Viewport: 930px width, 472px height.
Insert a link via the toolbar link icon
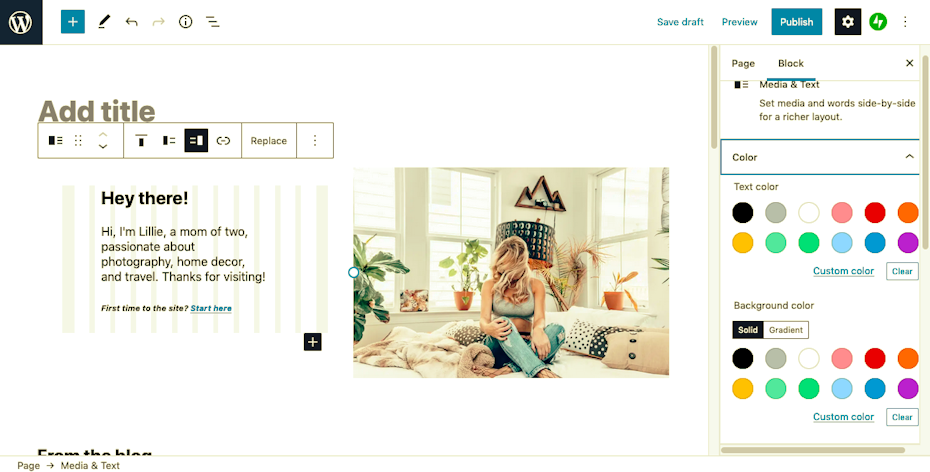pyautogui.click(x=223, y=141)
